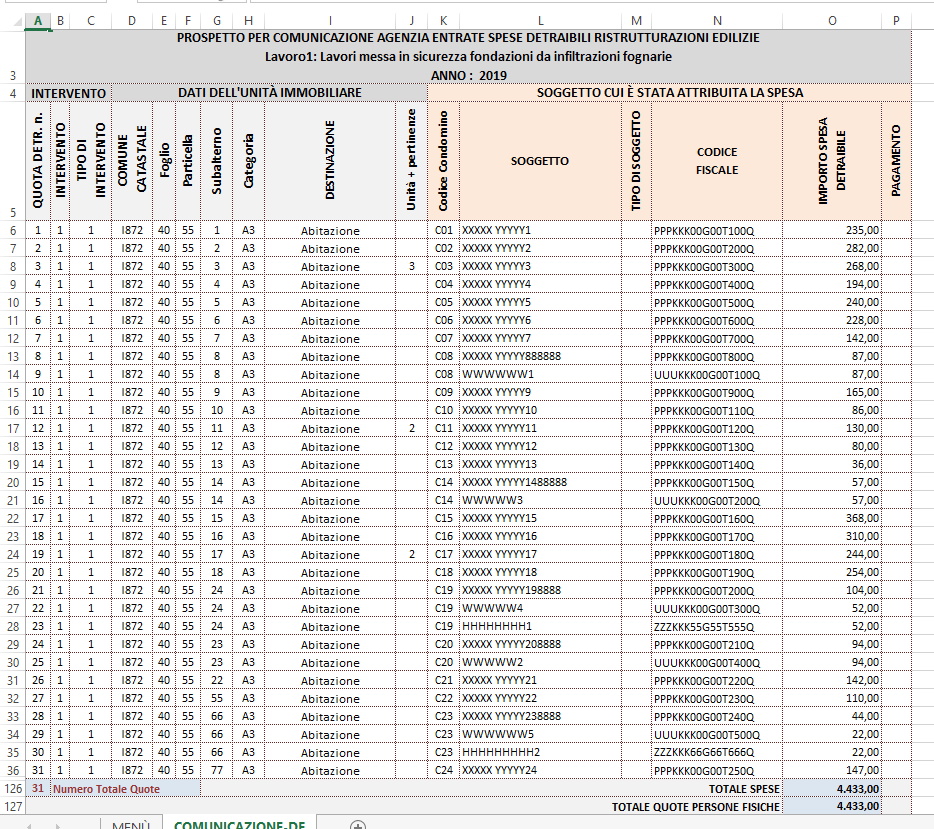Click the condominium code cell 'C12'
This screenshot has height=829, width=934.
443,447
